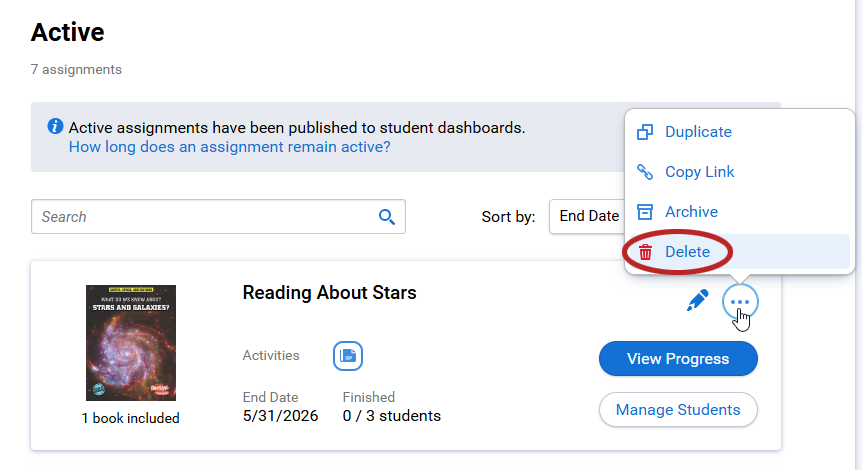The height and width of the screenshot is (470, 862).
Task: Click the 'Sort by:' label
Action: click(x=509, y=217)
